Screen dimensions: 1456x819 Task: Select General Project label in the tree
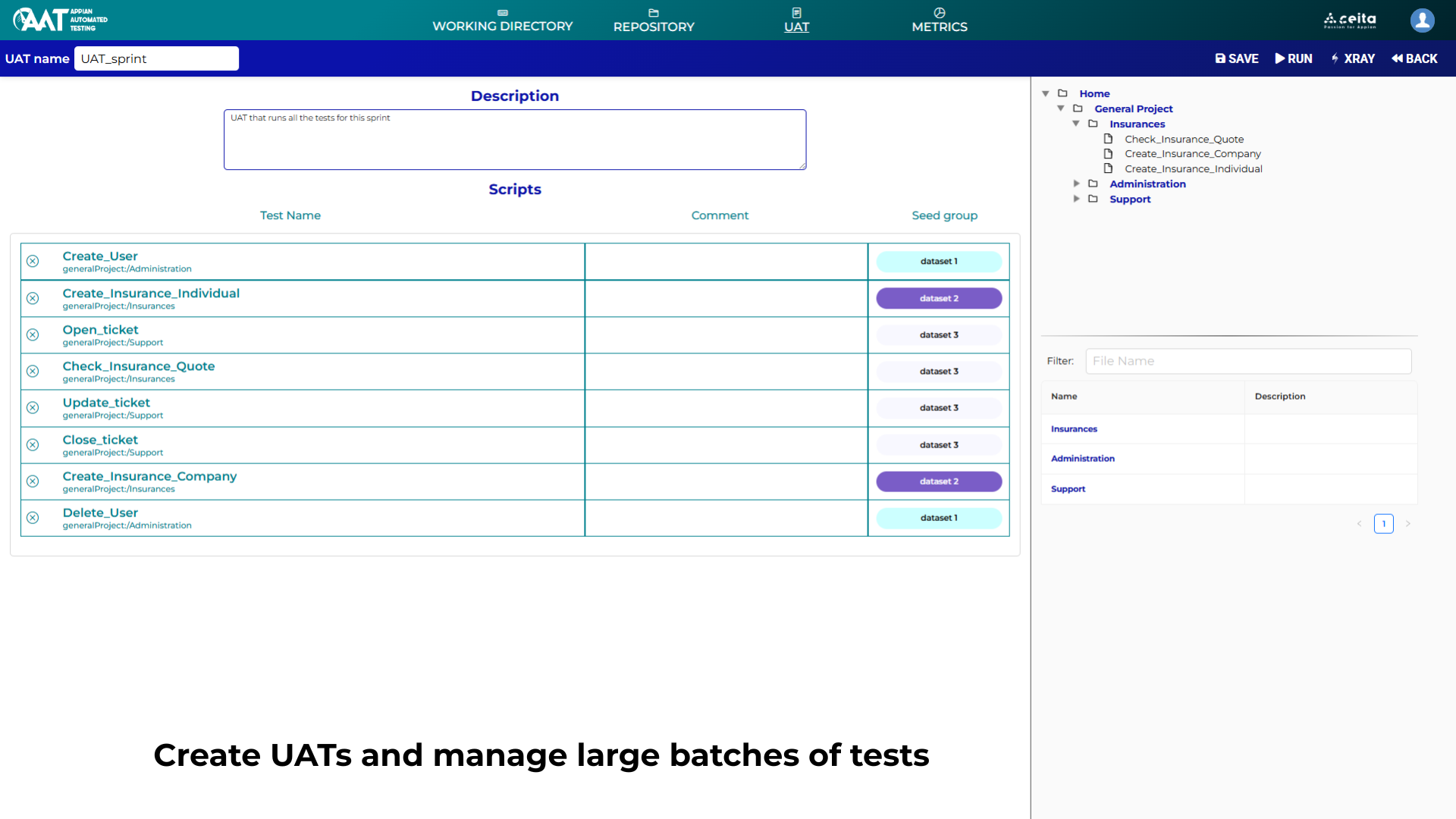[x=1133, y=108]
